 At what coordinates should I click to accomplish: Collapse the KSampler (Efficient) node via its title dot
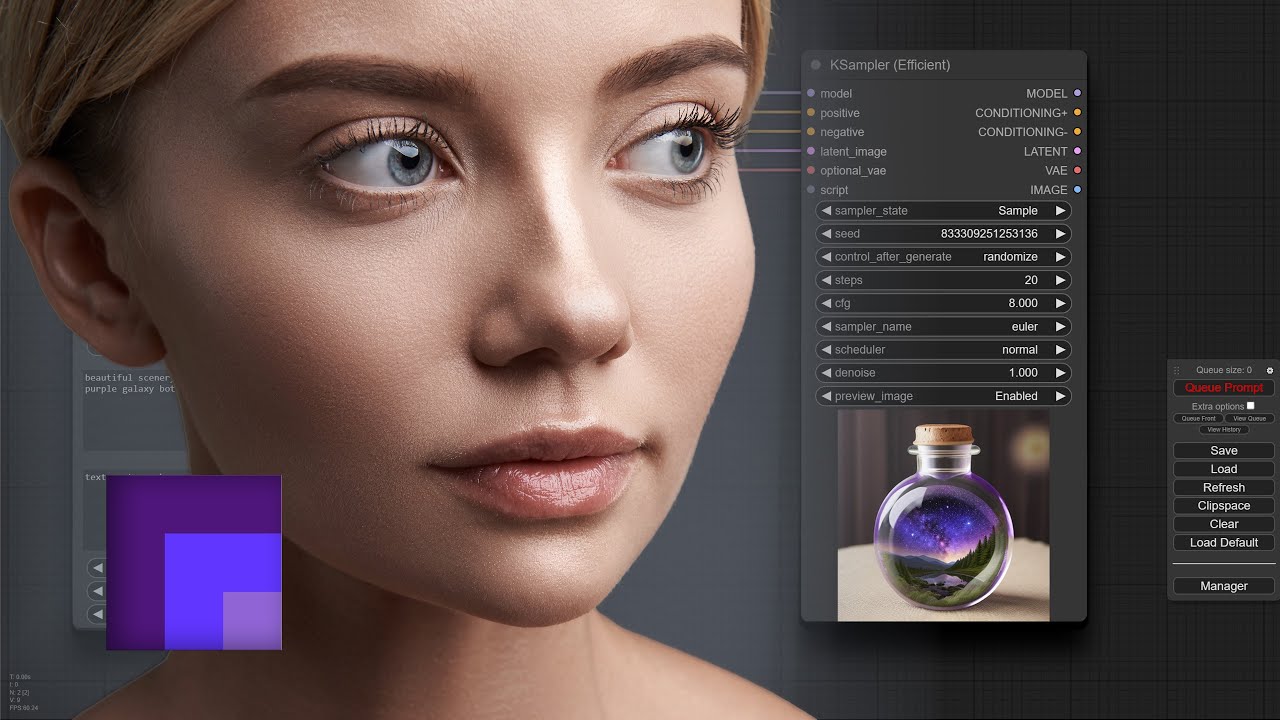click(816, 65)
